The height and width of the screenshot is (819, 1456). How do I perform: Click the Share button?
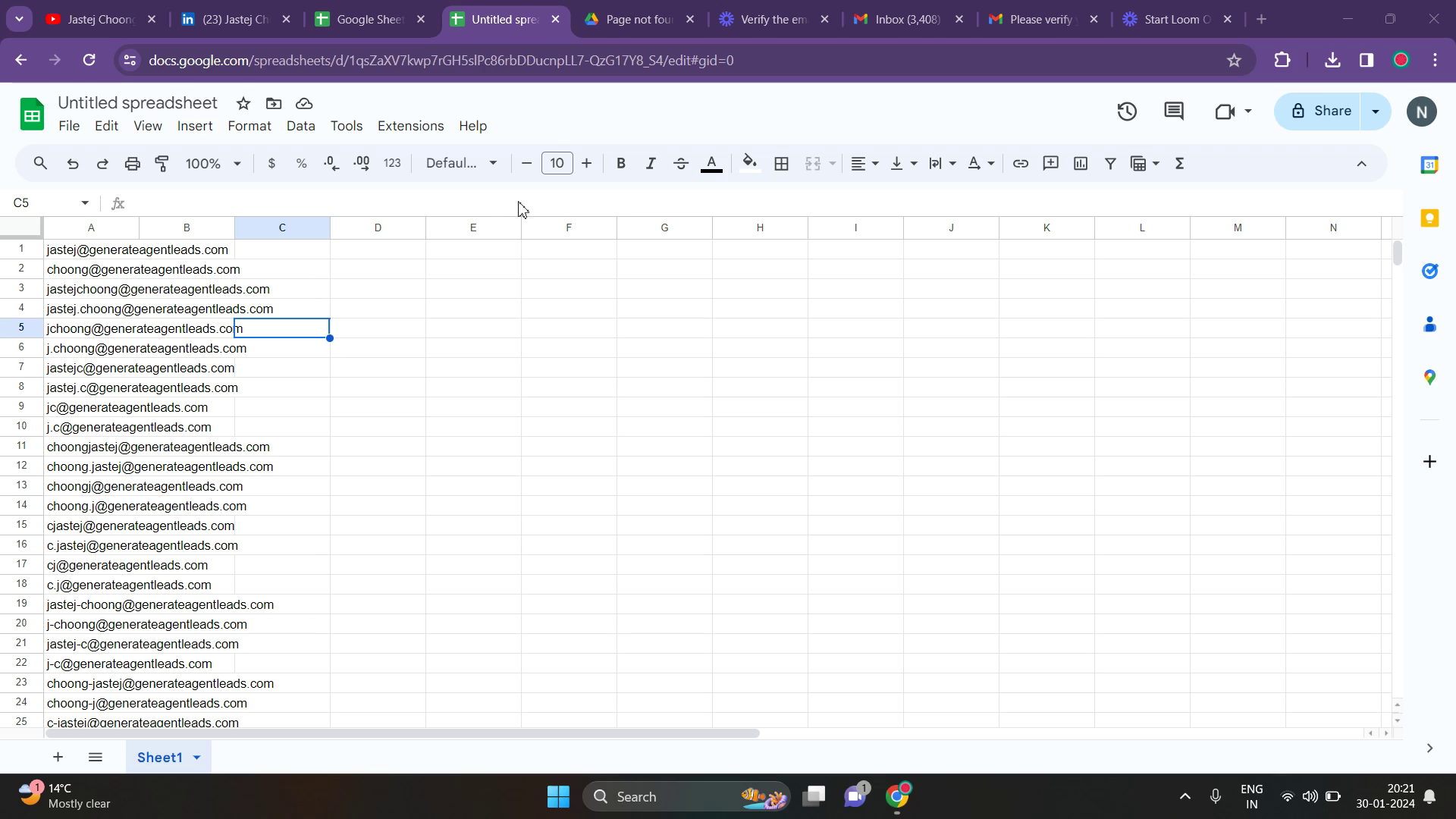tap(1320, 111)
